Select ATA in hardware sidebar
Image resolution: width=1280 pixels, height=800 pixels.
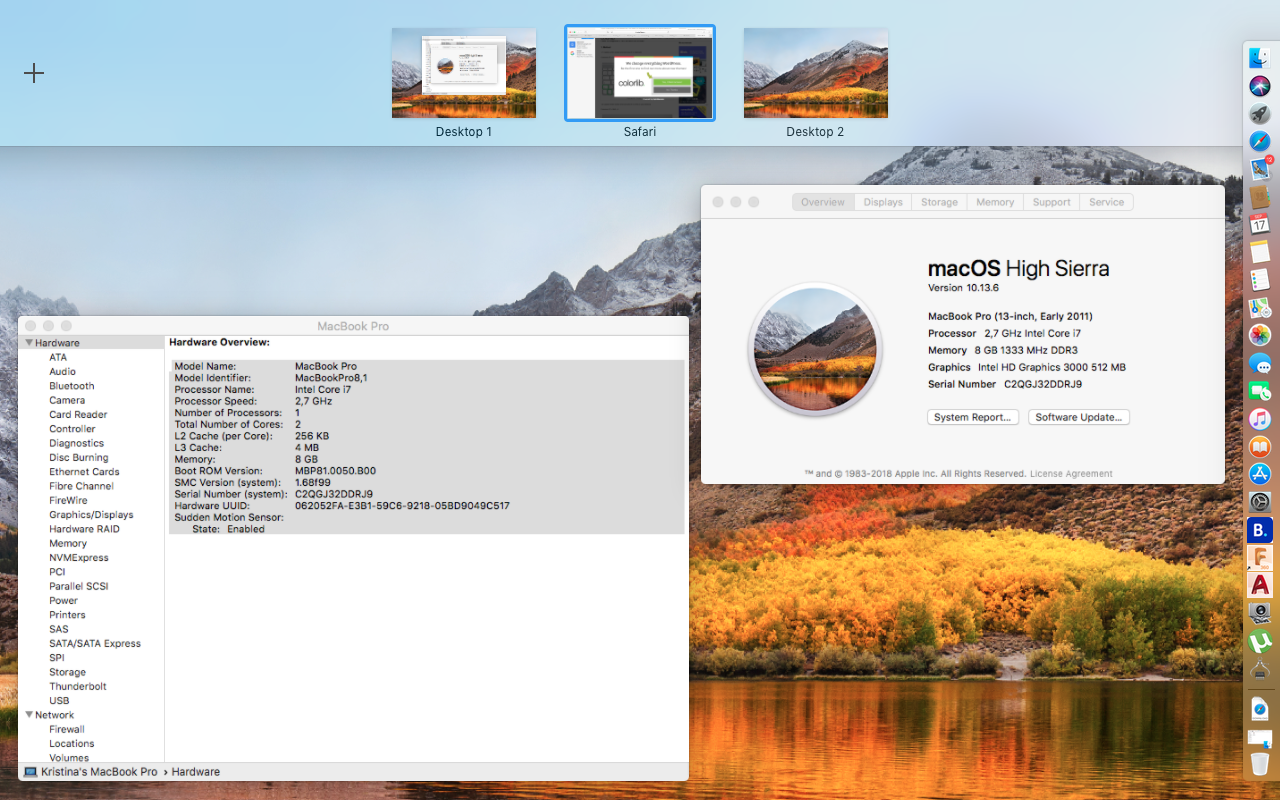coord(58,357)
